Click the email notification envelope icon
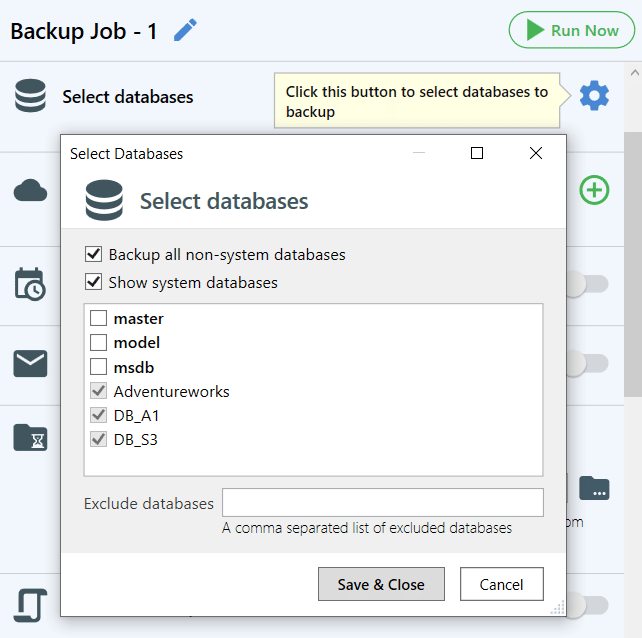 tap(31, 364)
